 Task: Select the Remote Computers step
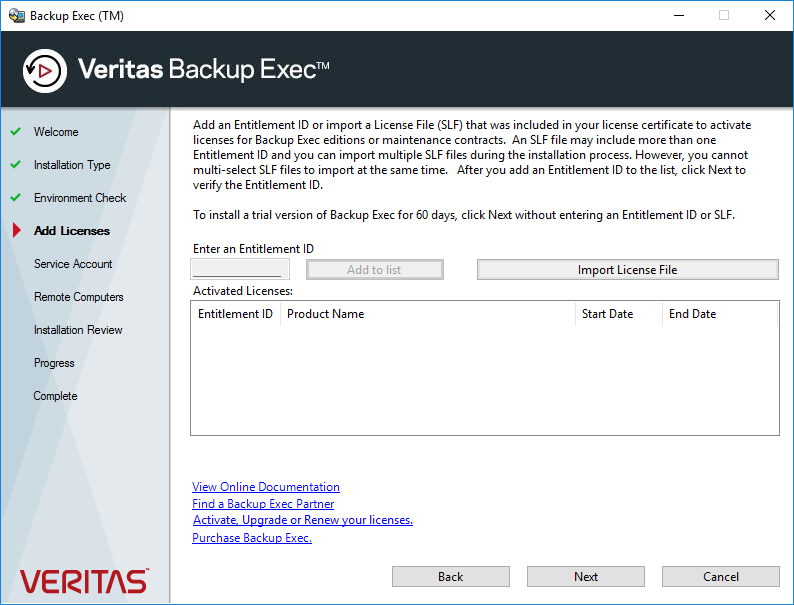click(x=78, y=297)
